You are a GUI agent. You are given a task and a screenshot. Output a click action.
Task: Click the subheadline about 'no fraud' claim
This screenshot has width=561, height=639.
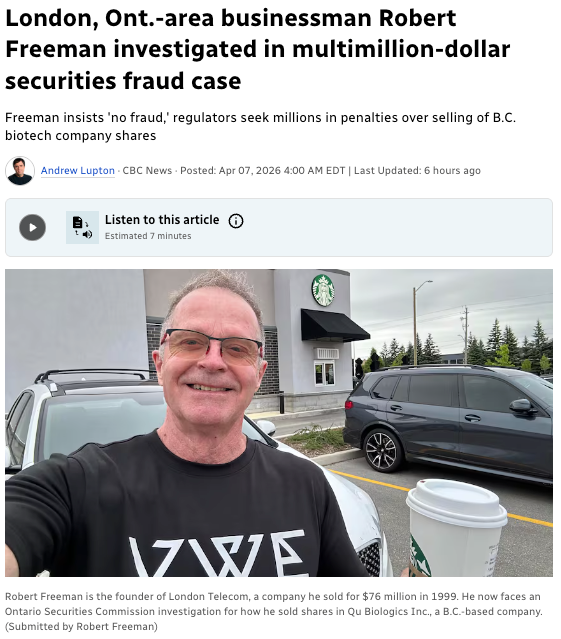260,126
